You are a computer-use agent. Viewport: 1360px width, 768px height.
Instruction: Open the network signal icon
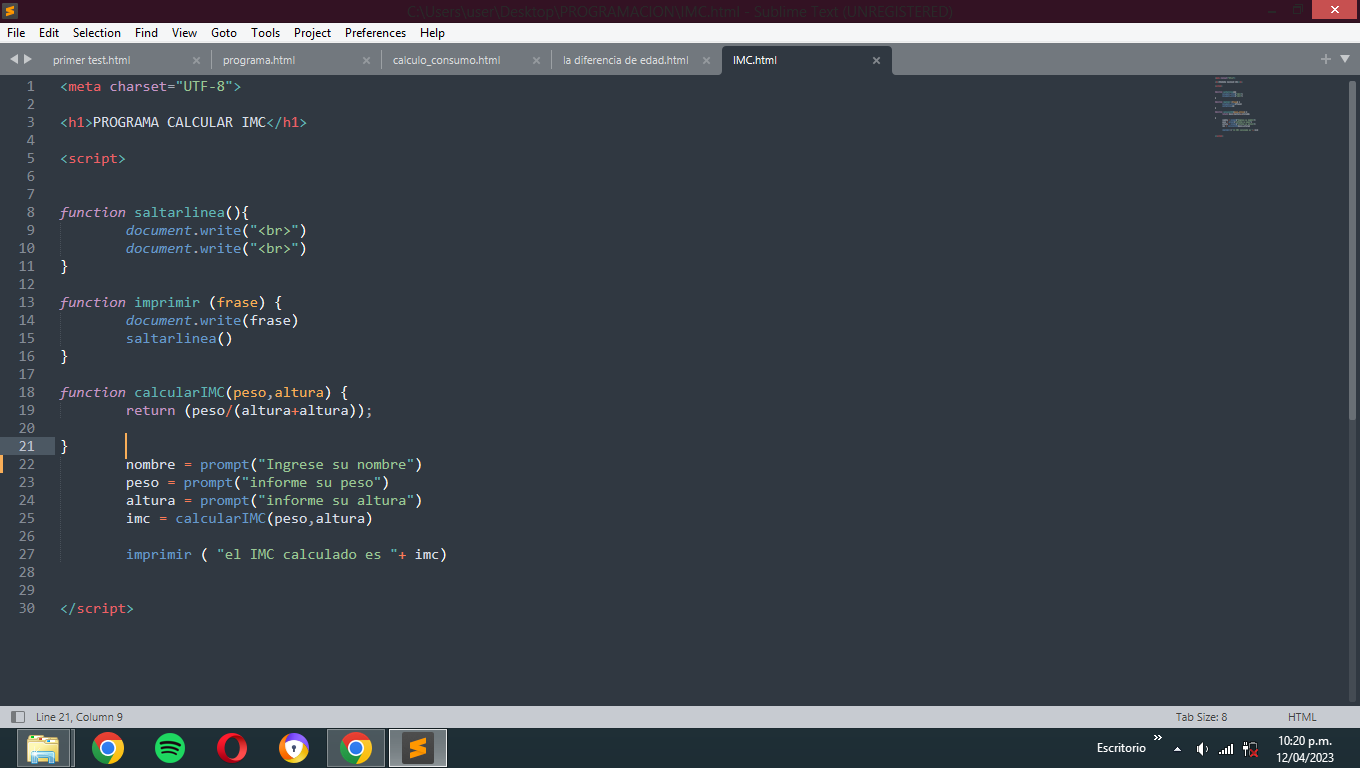[x=1226, y=748]
